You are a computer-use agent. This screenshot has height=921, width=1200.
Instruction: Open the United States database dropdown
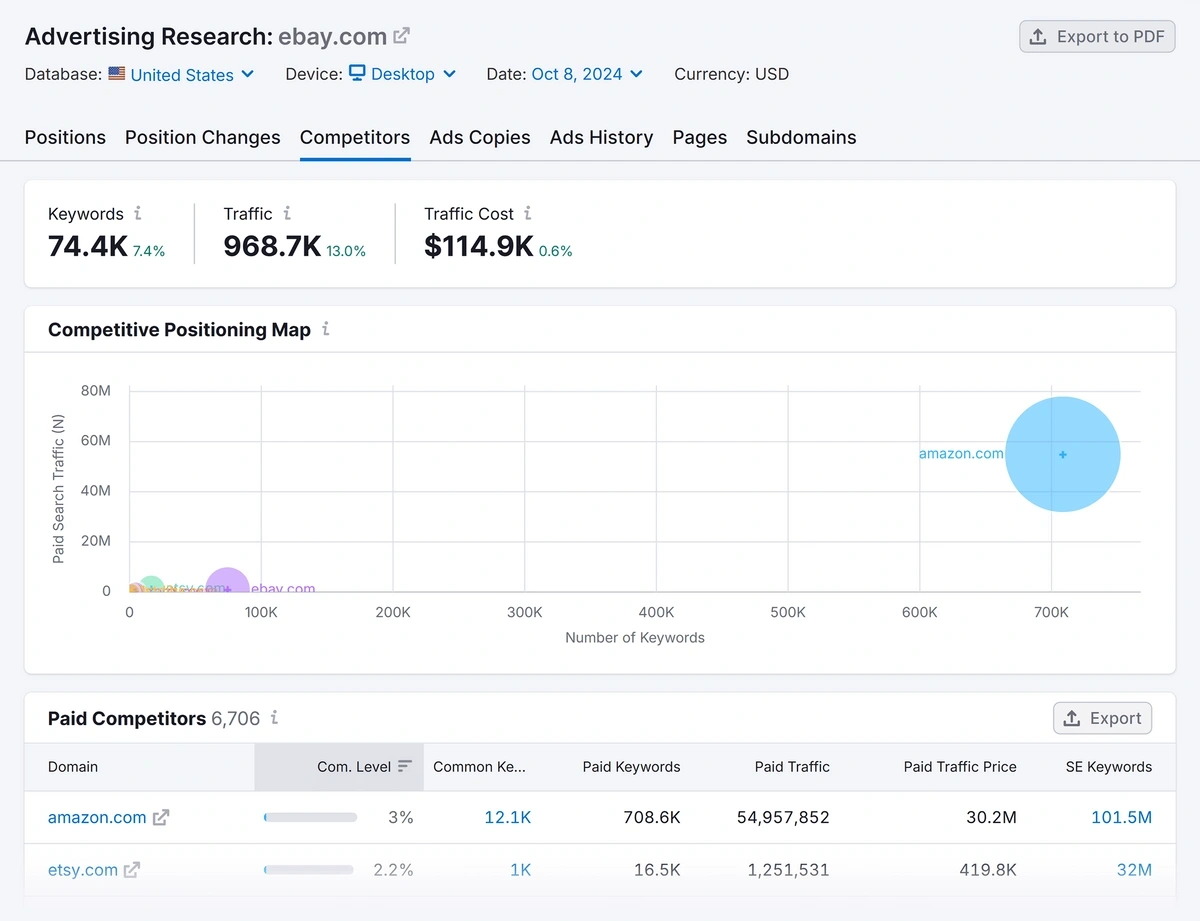coord(192,74)
